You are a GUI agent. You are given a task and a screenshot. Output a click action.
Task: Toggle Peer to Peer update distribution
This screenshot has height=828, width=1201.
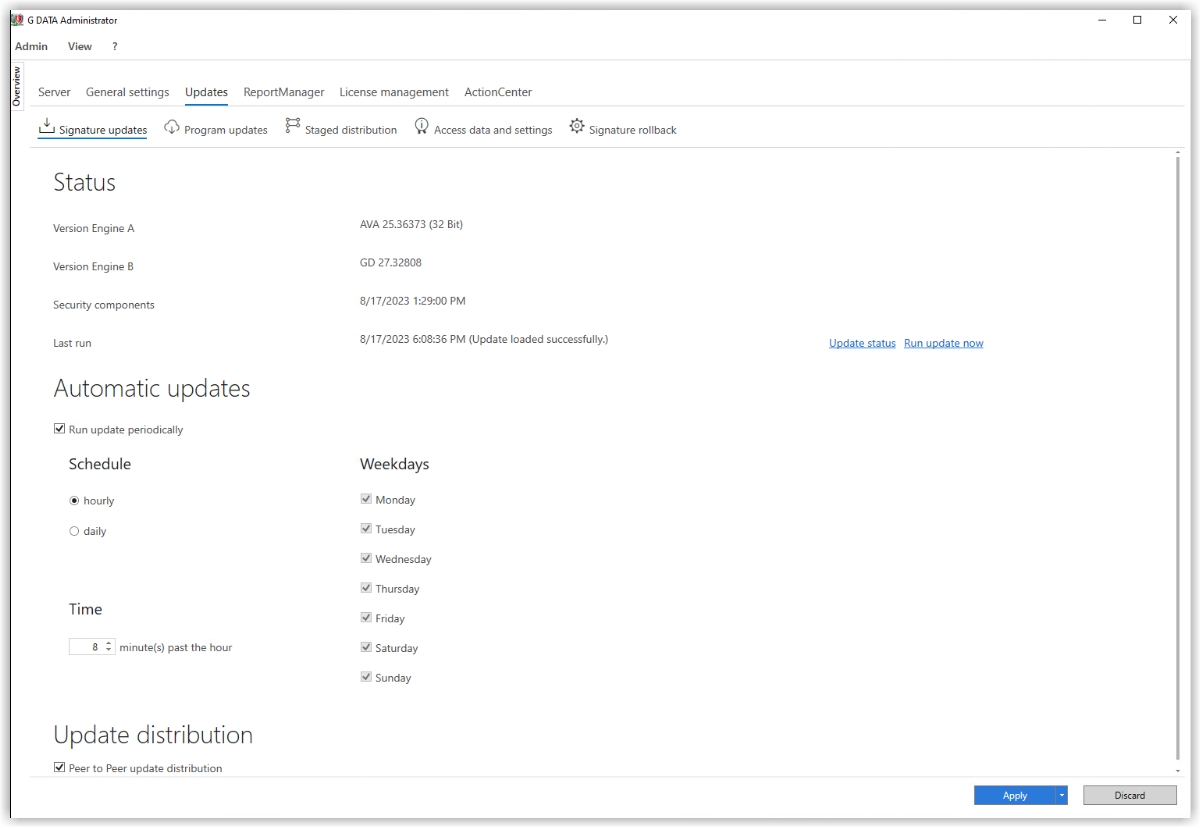[59, 768]
